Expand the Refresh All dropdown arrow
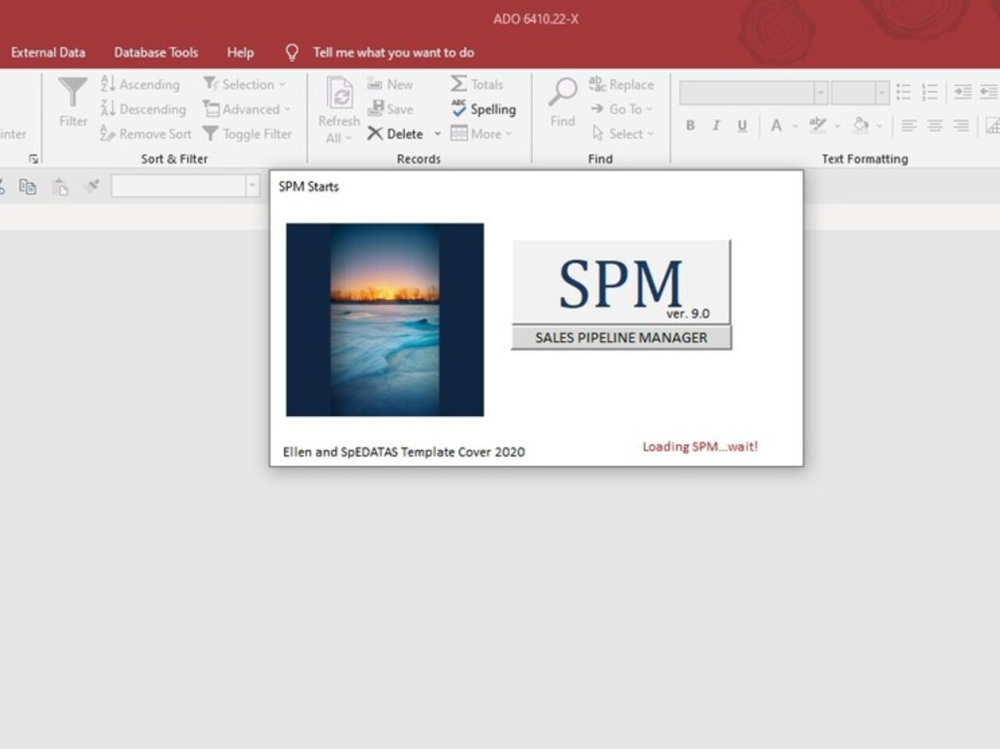1000x749 pixels. [x=348, y=138]
